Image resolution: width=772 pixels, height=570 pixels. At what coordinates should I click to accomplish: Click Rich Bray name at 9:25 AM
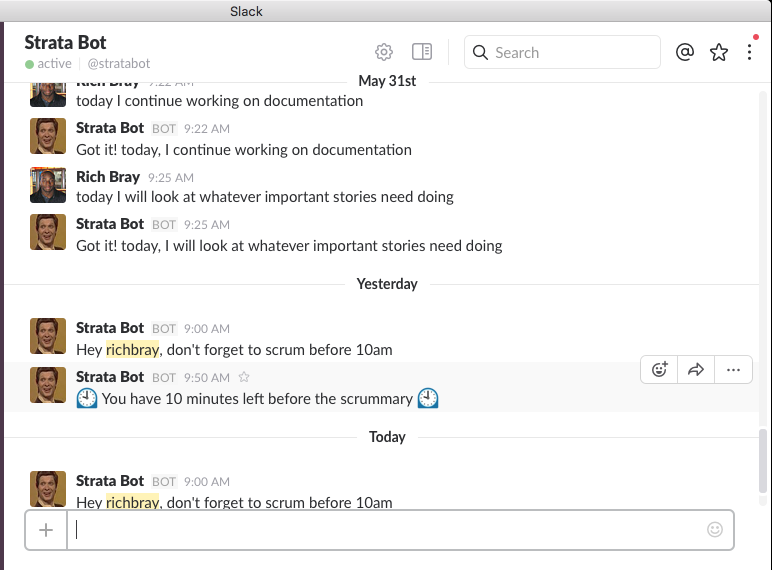coord(108,177)
